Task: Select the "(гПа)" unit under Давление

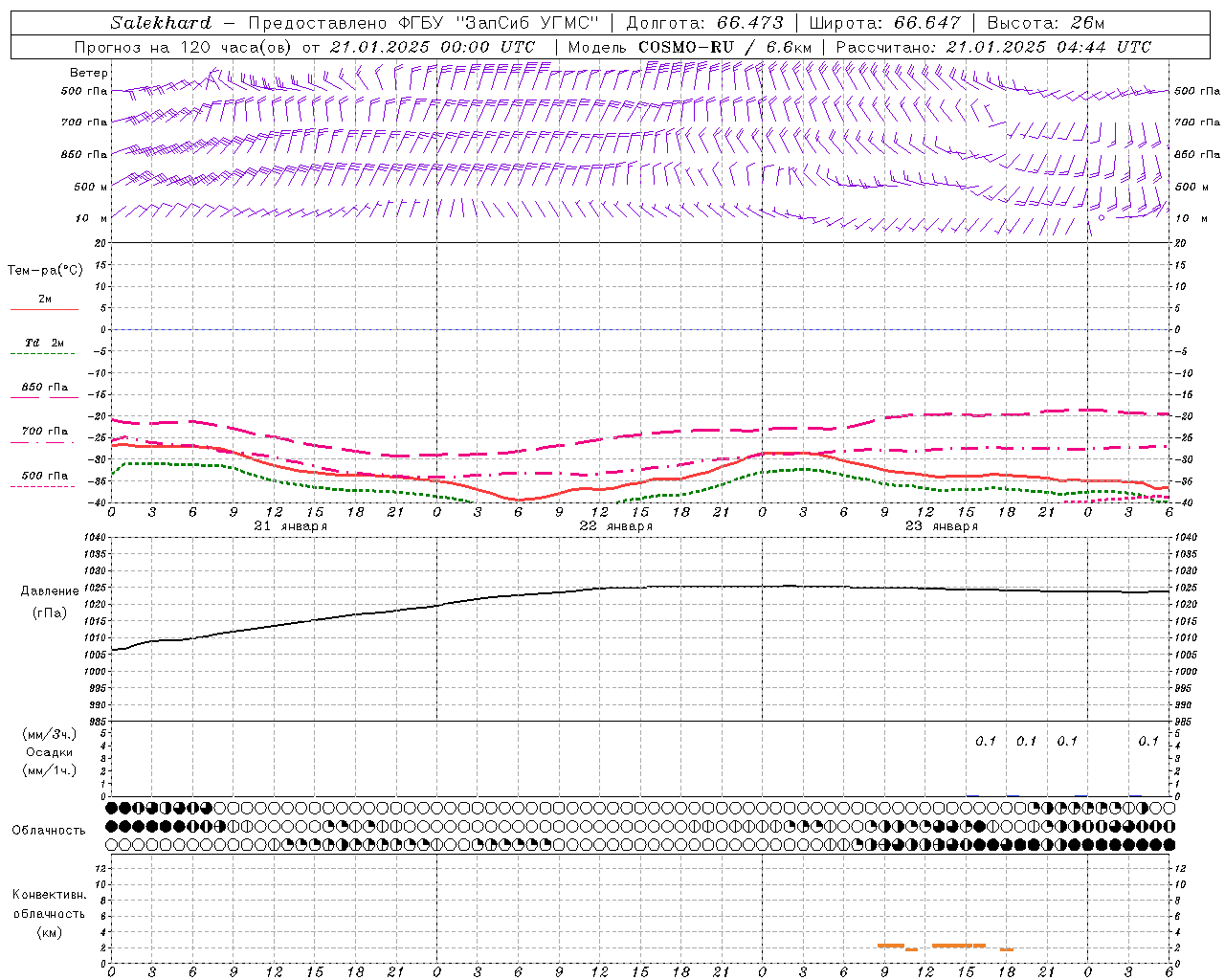Action: pos(49,613)
